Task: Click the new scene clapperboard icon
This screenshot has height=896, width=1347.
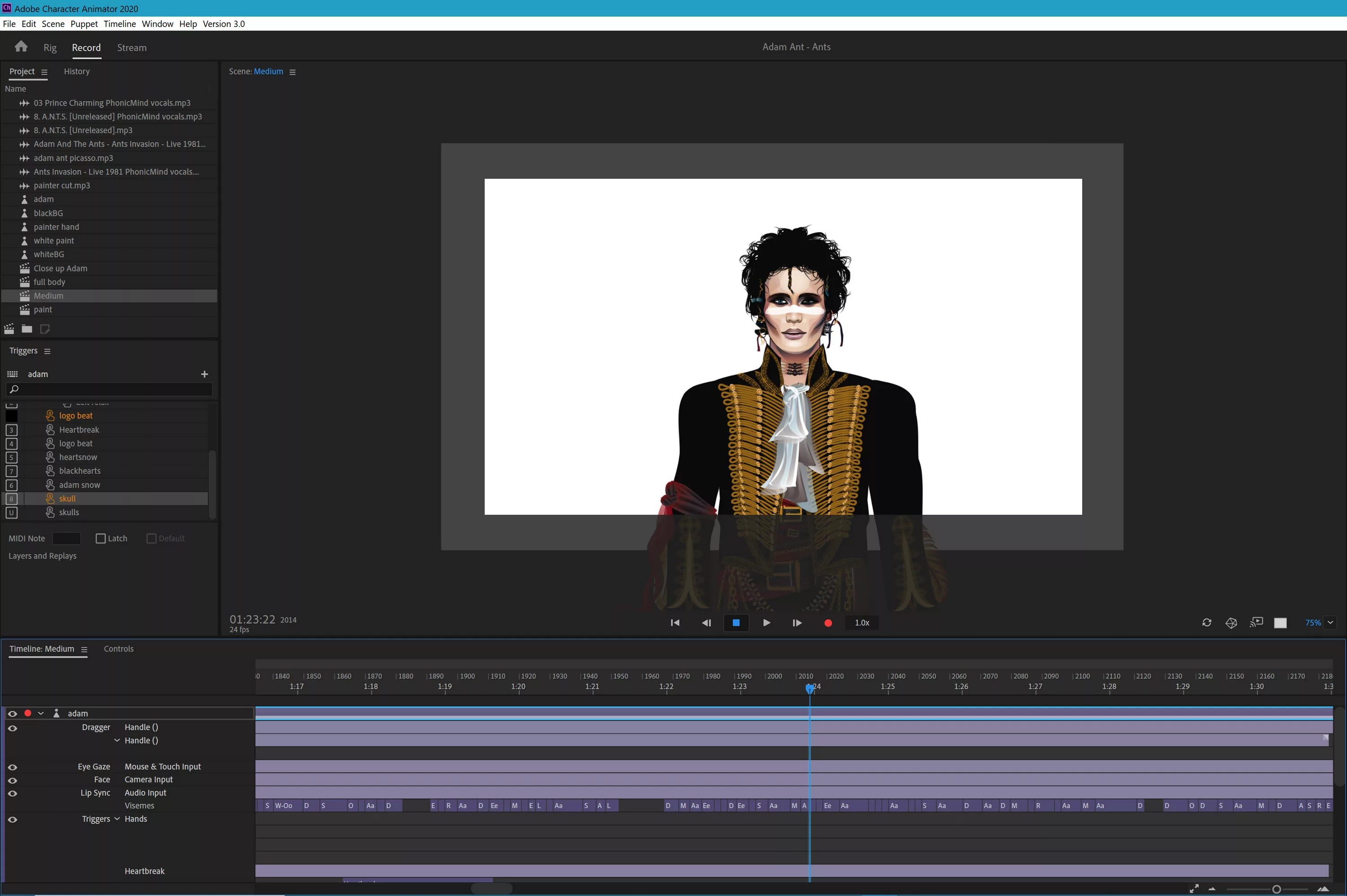Action: pyautogui.click(x=9, y=329)
